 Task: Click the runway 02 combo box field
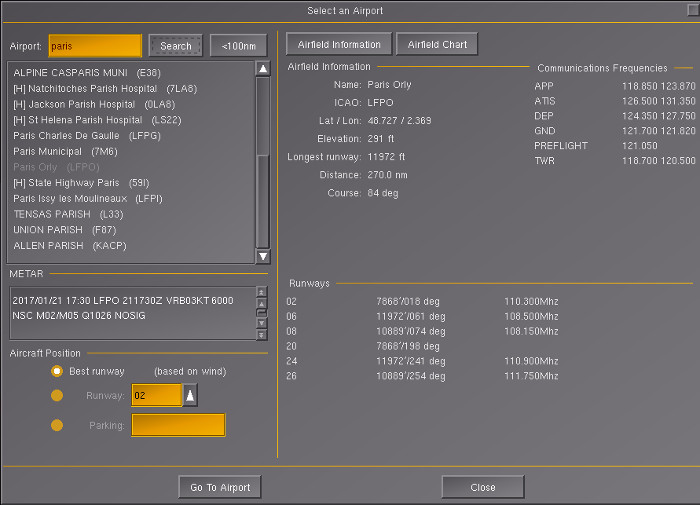tap(156, 396)
